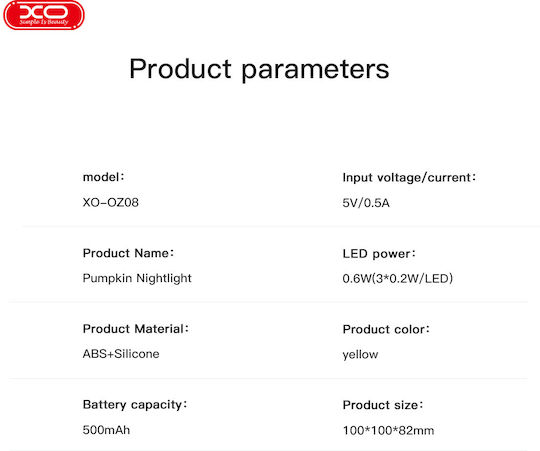Image resolution: width=540 pixels, height=451 pixels.
Task: Select the 100*100*82mm dimensions
Action: tap(388, 430)
